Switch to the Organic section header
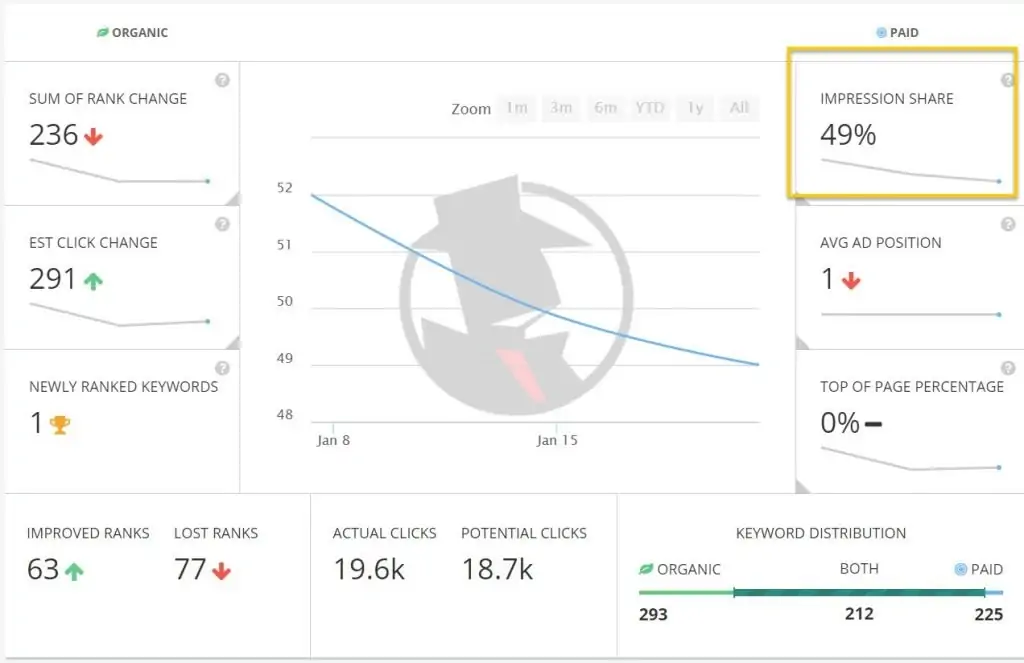This screenshot has width=1024, height=663. coord(140,33)
